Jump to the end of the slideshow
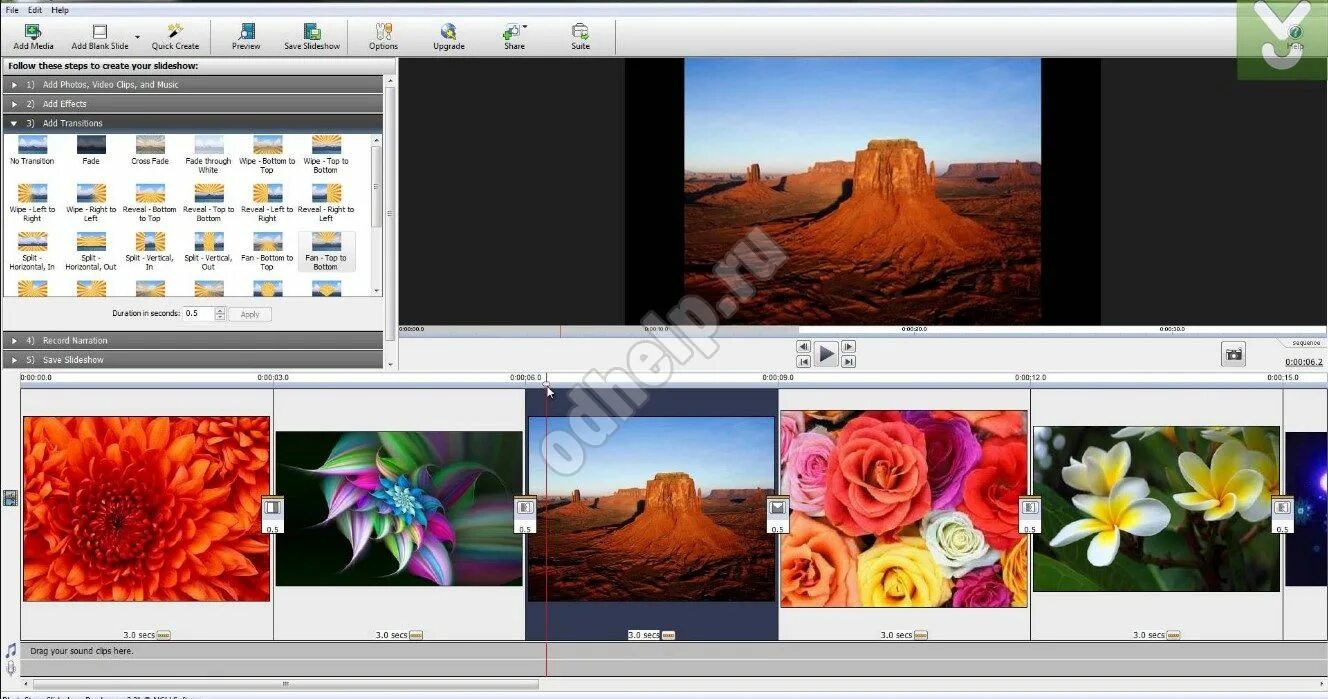 coord(848,361)
